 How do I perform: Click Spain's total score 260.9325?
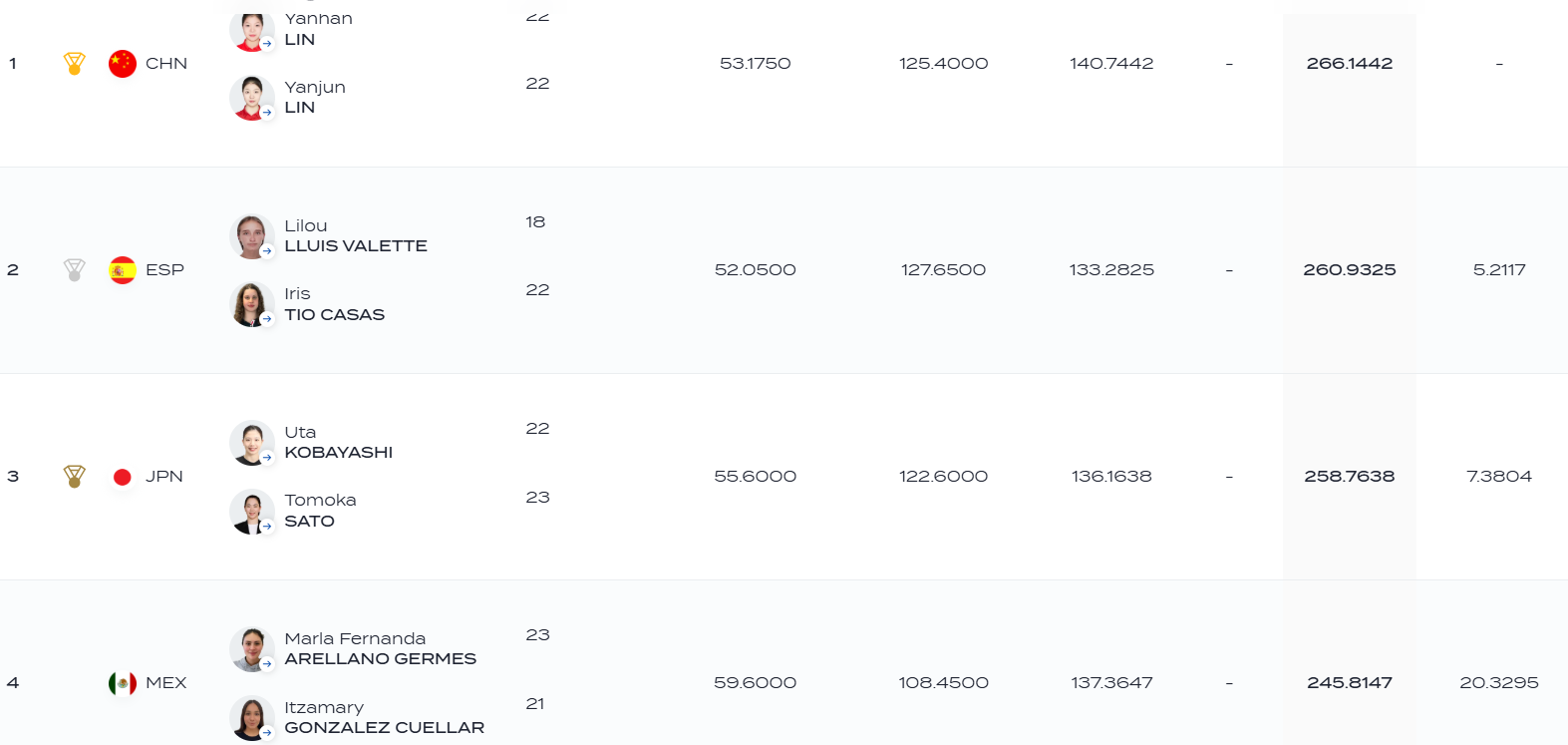click(x=1350, y=270)
